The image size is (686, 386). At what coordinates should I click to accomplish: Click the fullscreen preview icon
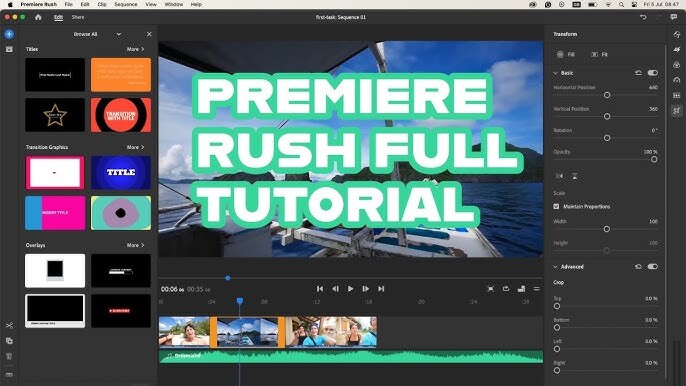point(490,289)
